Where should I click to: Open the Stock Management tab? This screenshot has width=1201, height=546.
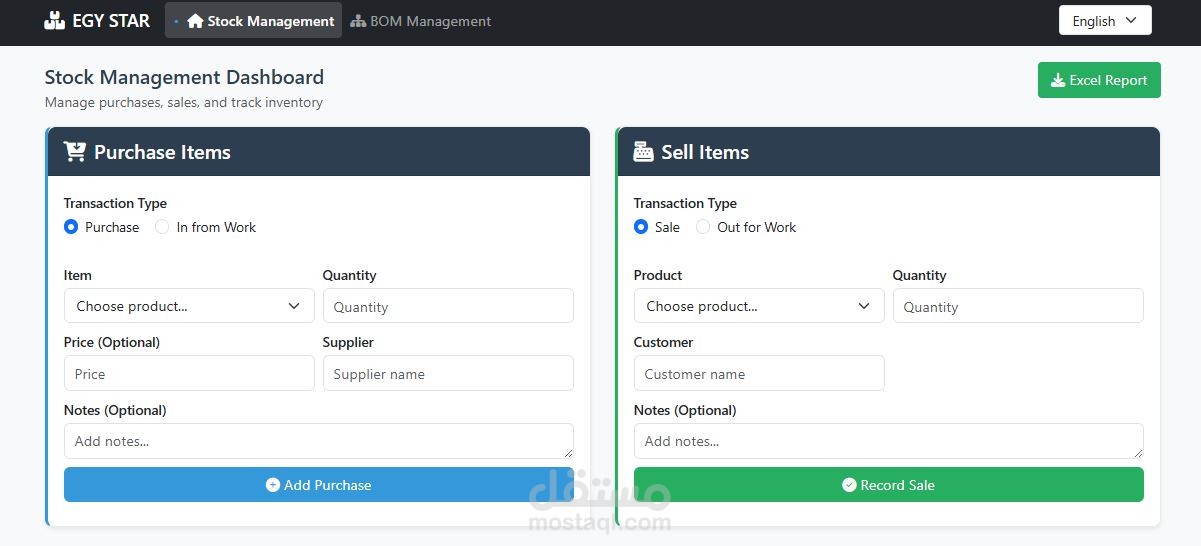tap(253, 20)
